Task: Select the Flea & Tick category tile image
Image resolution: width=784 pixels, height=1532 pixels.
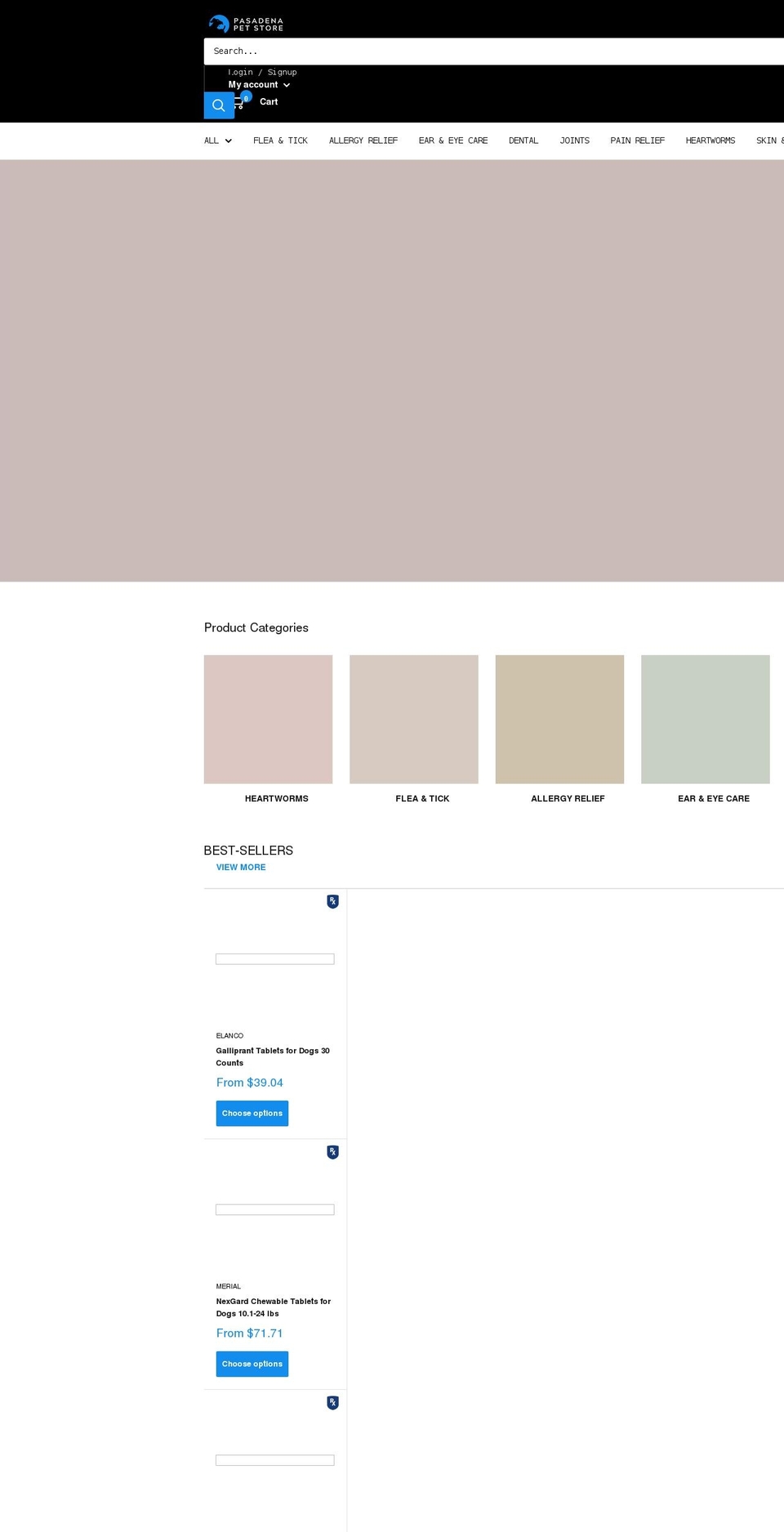Action: (x=414, y=719)
